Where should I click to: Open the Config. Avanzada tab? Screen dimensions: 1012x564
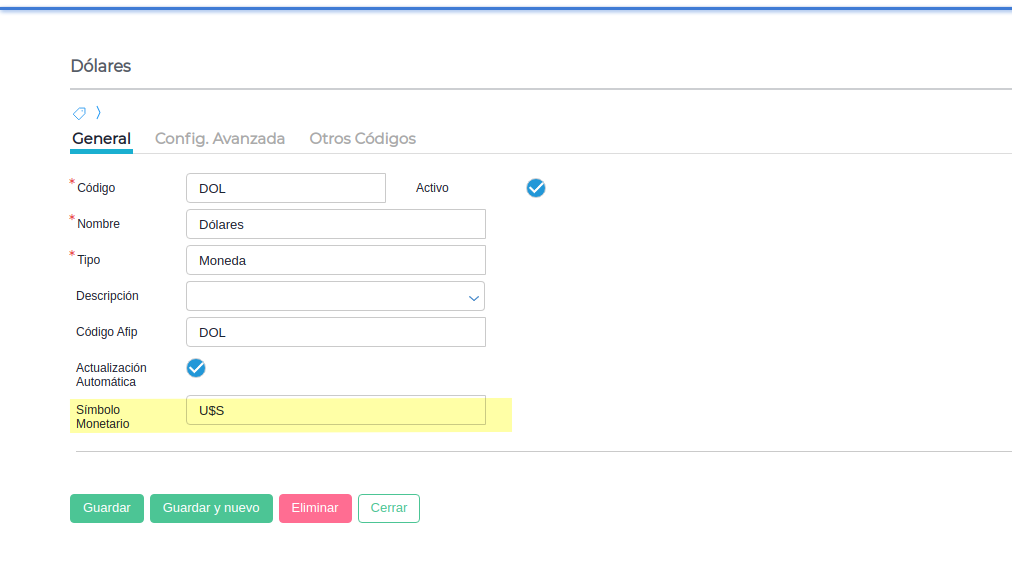(220, 139)
